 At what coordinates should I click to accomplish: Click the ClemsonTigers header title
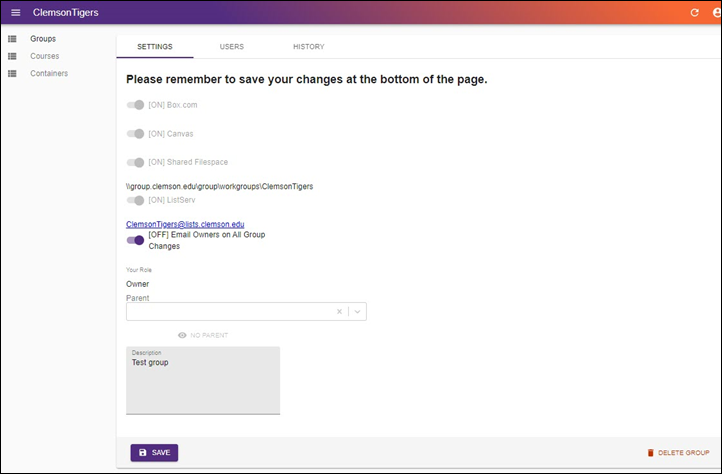click(x=65, y=12)
